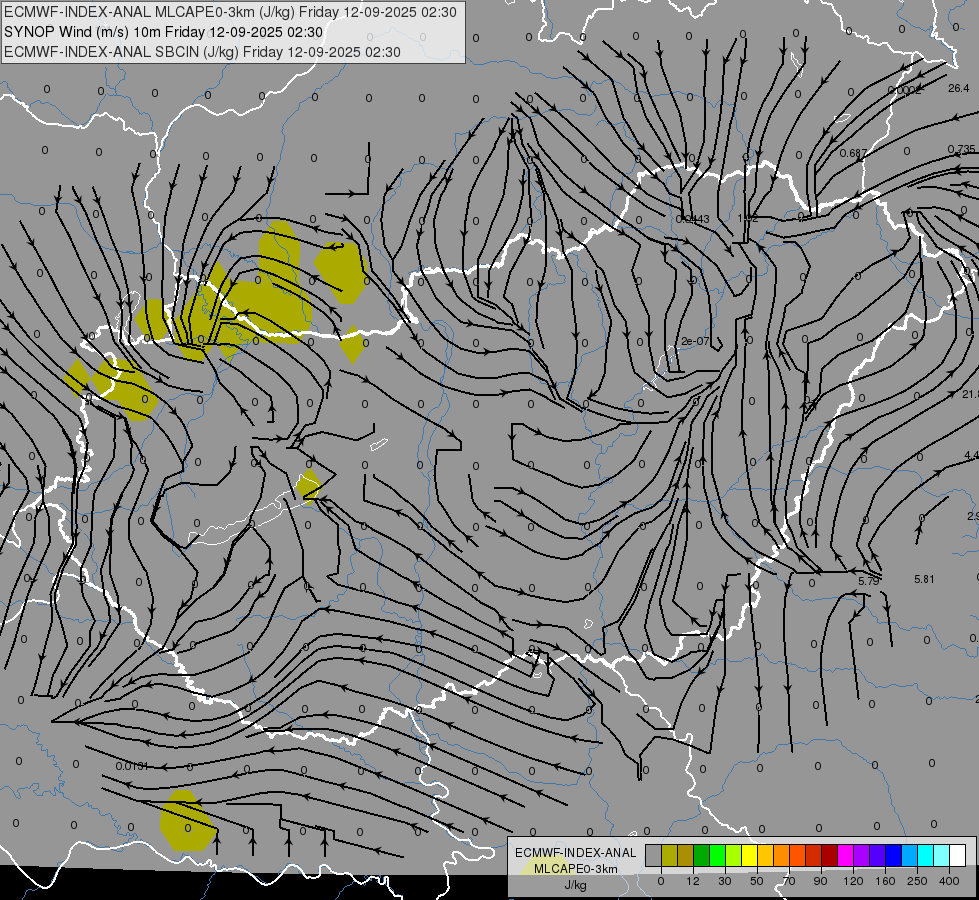Select the 5.81 grid value
This screenshot has width=979, height=900.
tap(924, 579)
